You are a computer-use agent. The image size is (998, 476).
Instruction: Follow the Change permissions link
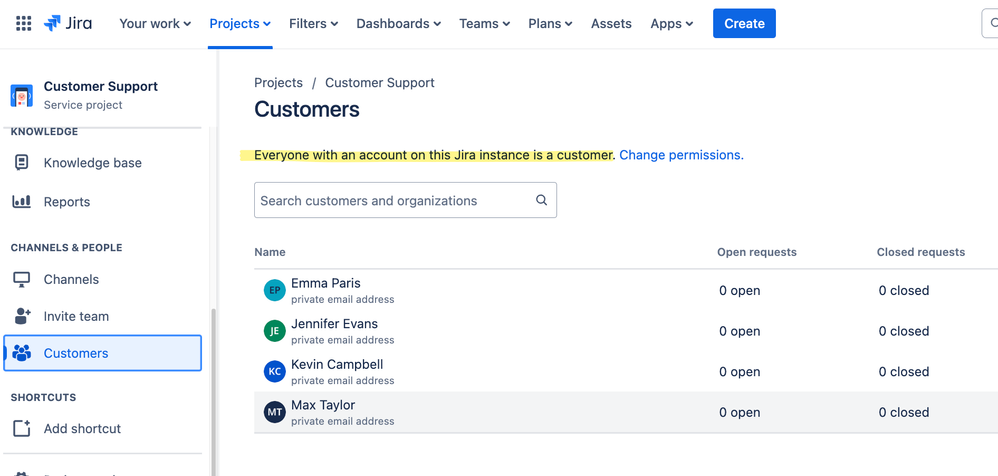tap(681, 155)
